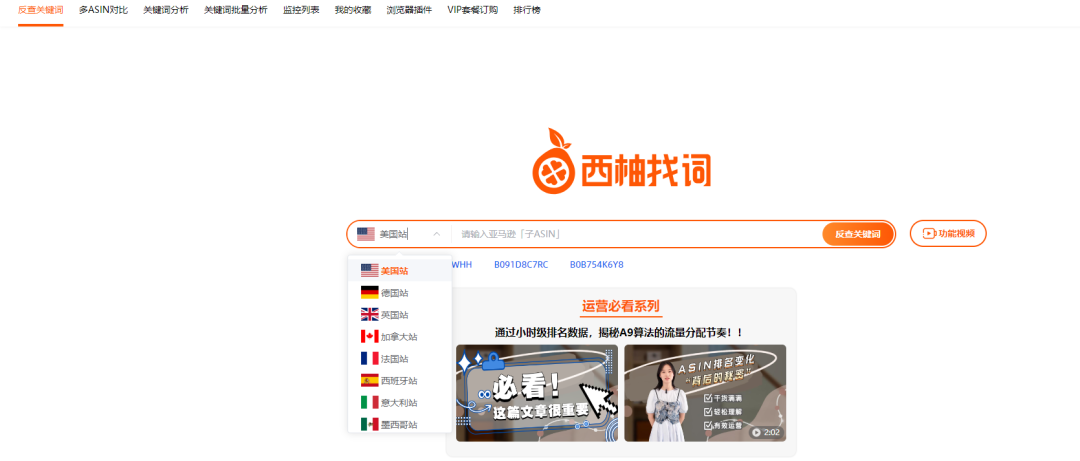Open 关键词分析 tab
Image resolution: width=1080 pixels, height=461 pixels.
pyautogui.click(x=166, y=10)
